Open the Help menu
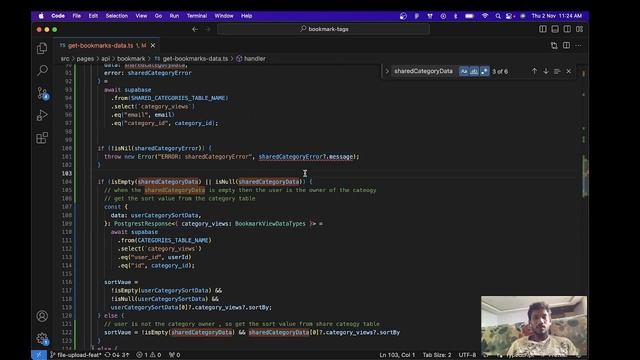 pos(247,16)
